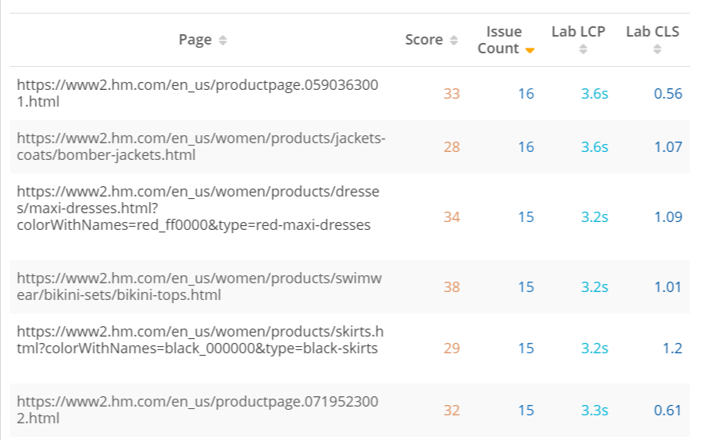This screenshot has height=440, width=708.
Task: Open productpage.0590363001.html URL
Action: (x=197, y=93)
